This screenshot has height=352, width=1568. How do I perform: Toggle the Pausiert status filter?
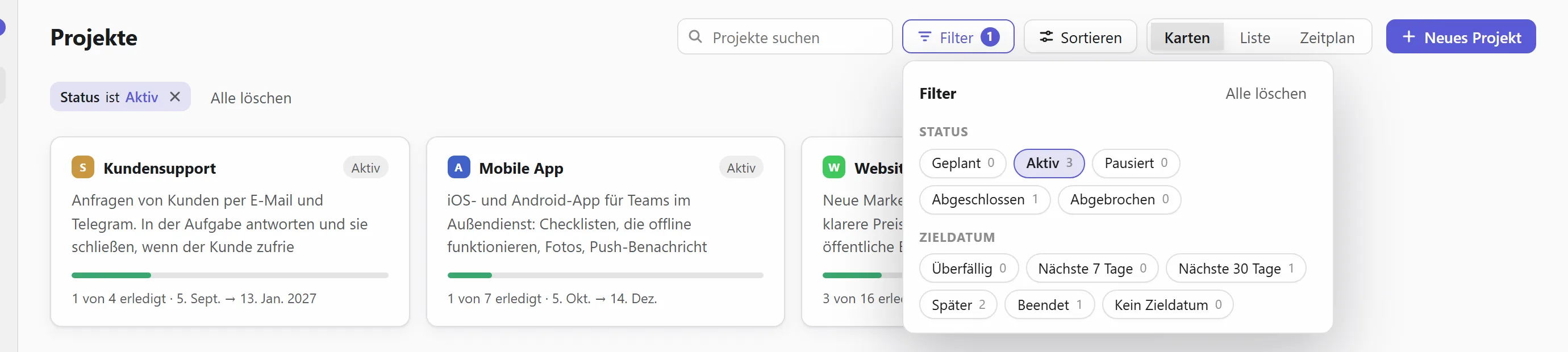[x=1136, y=163]
